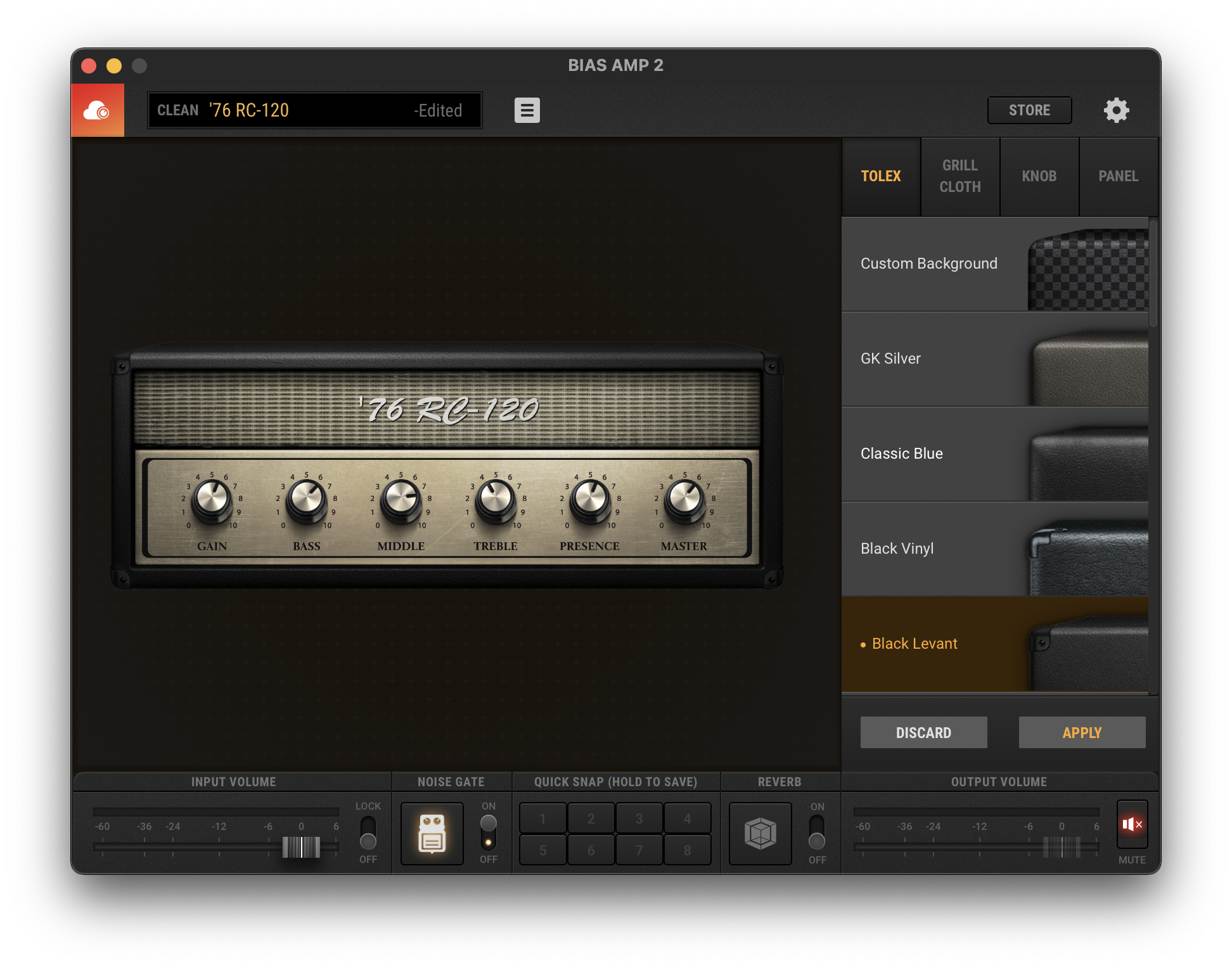Image resolution: width=1232 pixels, height=968 pixels.
Task: Toggle the noise gate ON/OFF switch
Action: (488, 832)
